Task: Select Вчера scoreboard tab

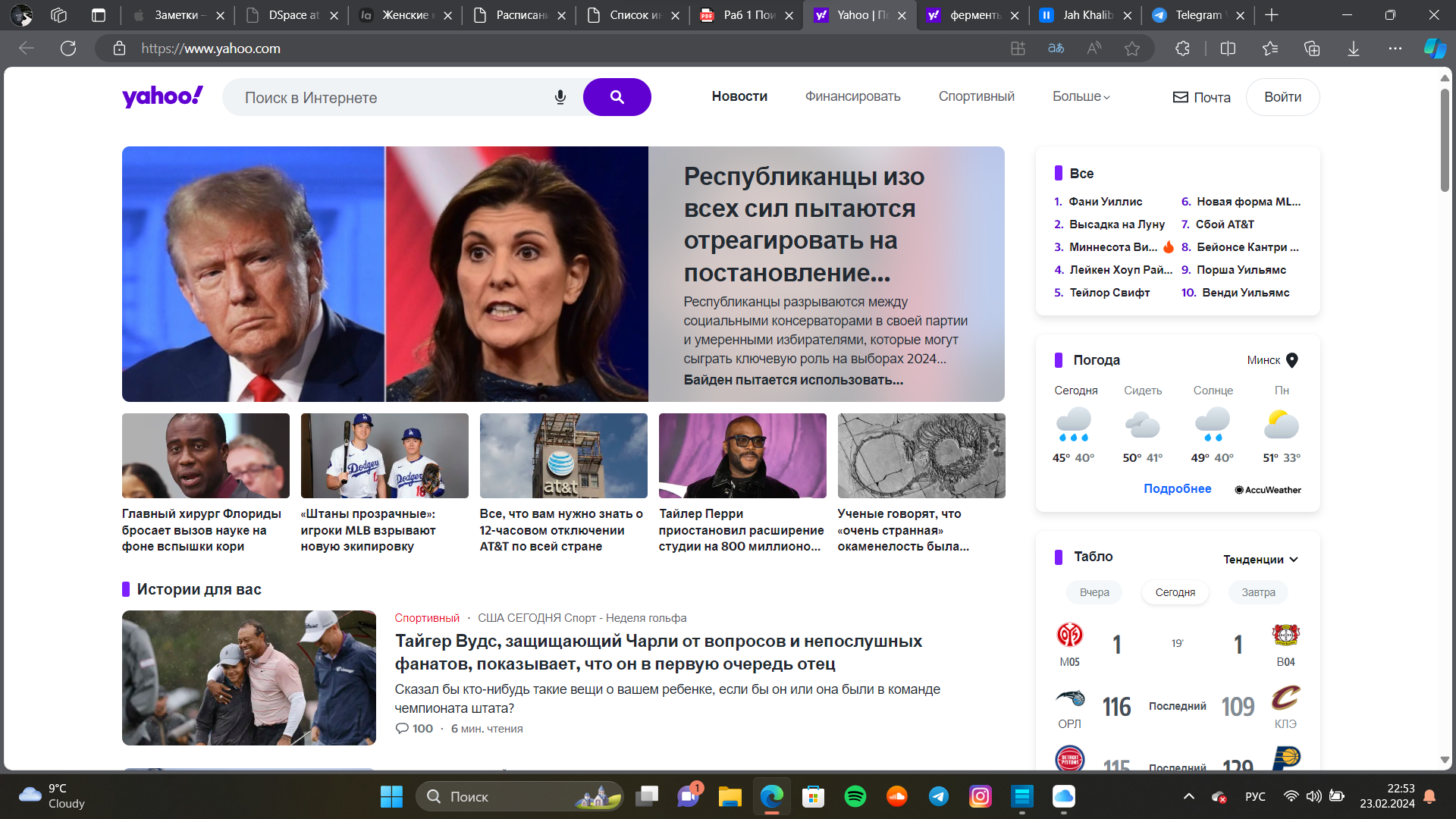Action: [1094, 592]
